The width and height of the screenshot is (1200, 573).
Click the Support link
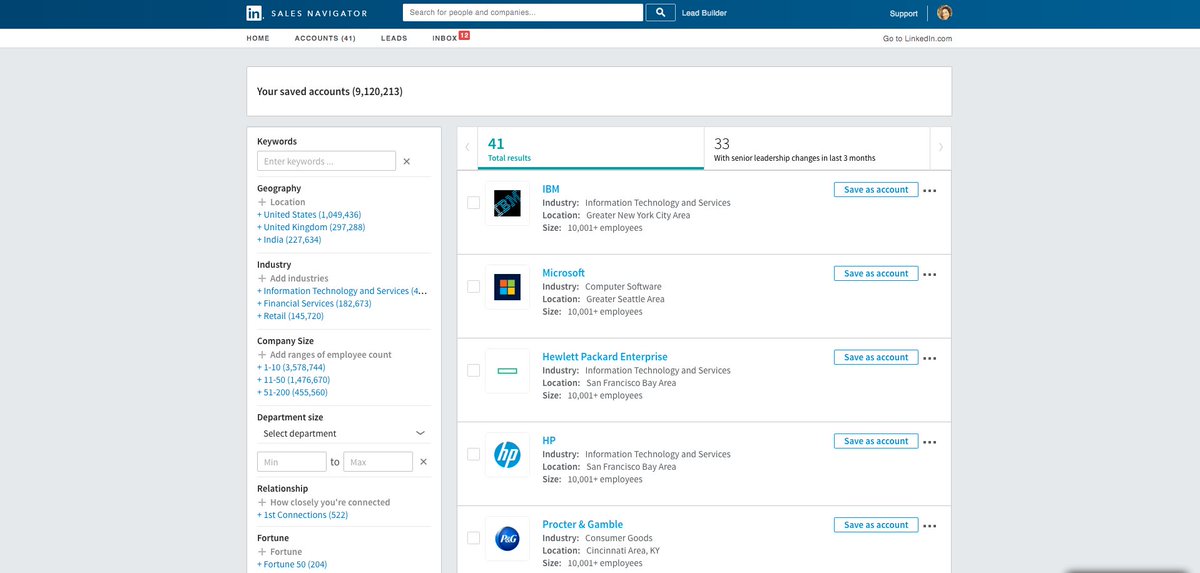(x=904, y=13)
